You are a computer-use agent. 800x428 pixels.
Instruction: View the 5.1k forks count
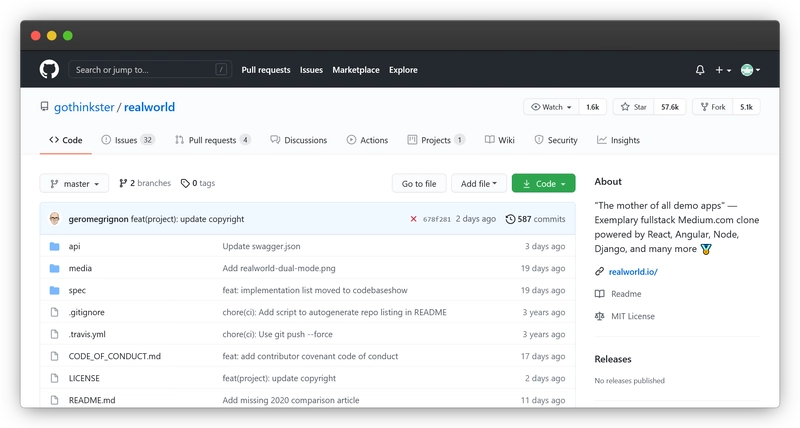click(x=746, y=107)
